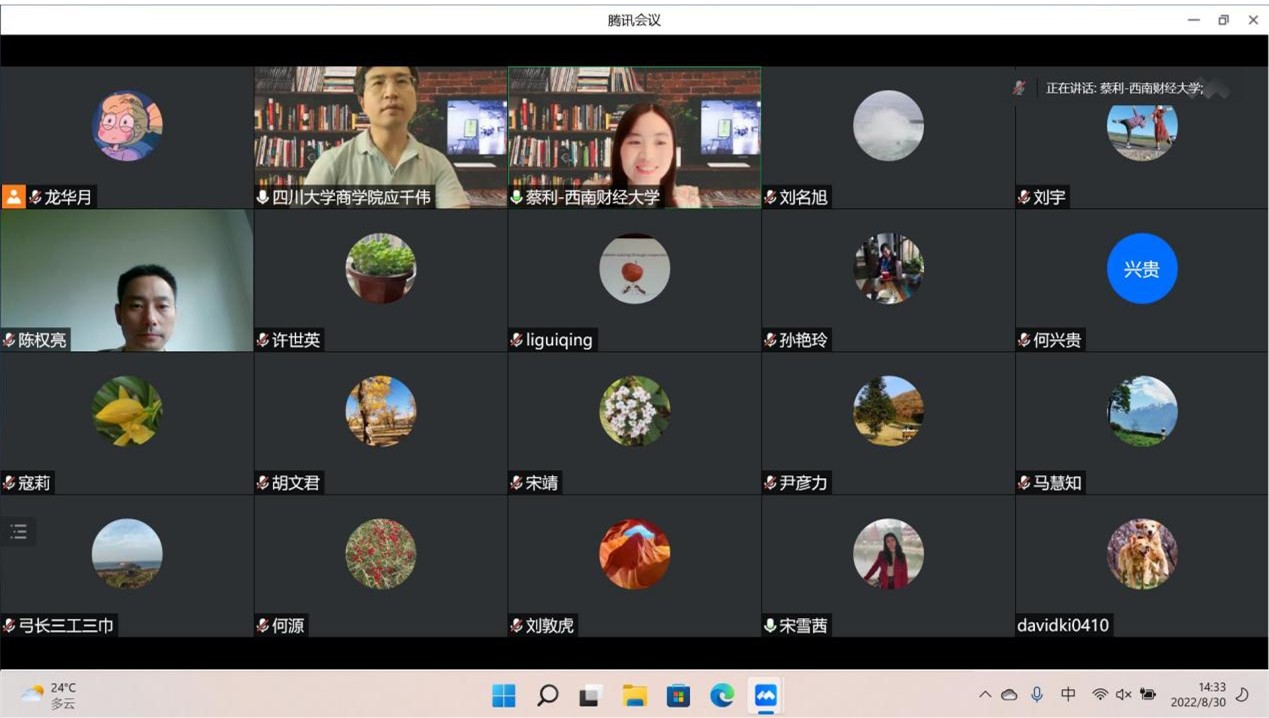Open the Tencent Meeting taskbar icon
Viewport: 1269px width, 718px height.
(x=766, y=695)
